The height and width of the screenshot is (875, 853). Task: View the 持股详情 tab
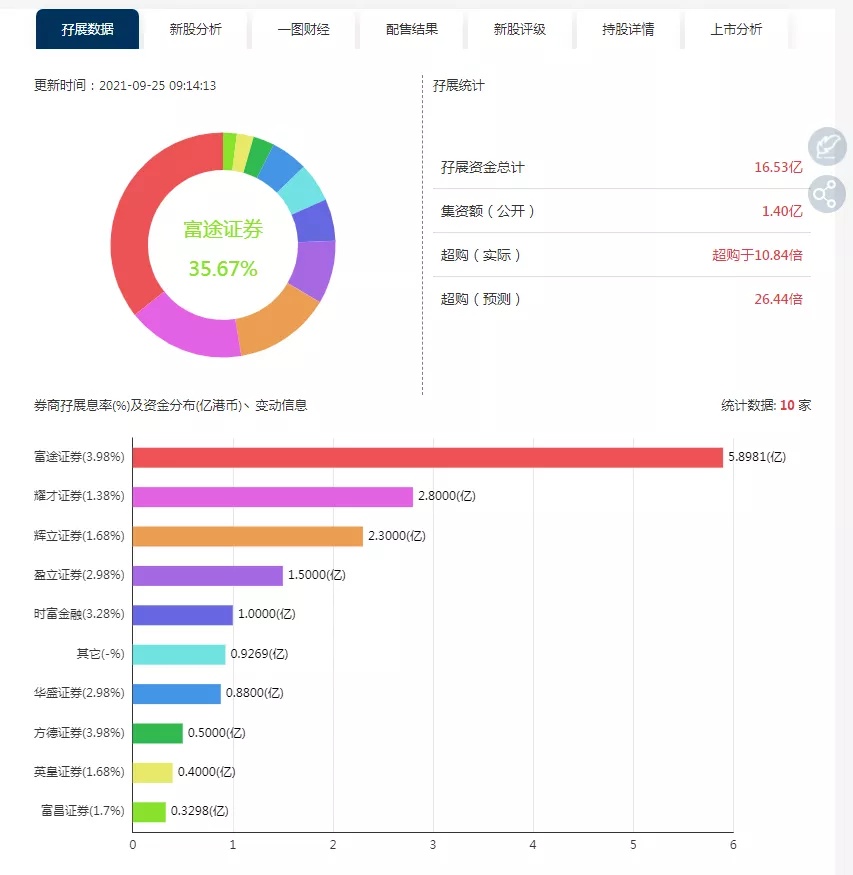628,29
